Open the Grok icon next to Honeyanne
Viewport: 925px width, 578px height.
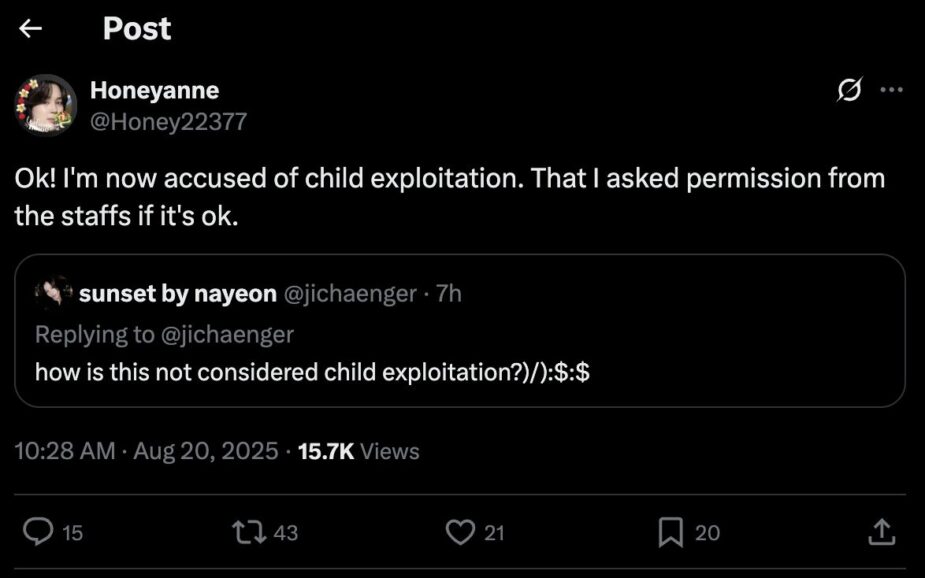point(849,90)
